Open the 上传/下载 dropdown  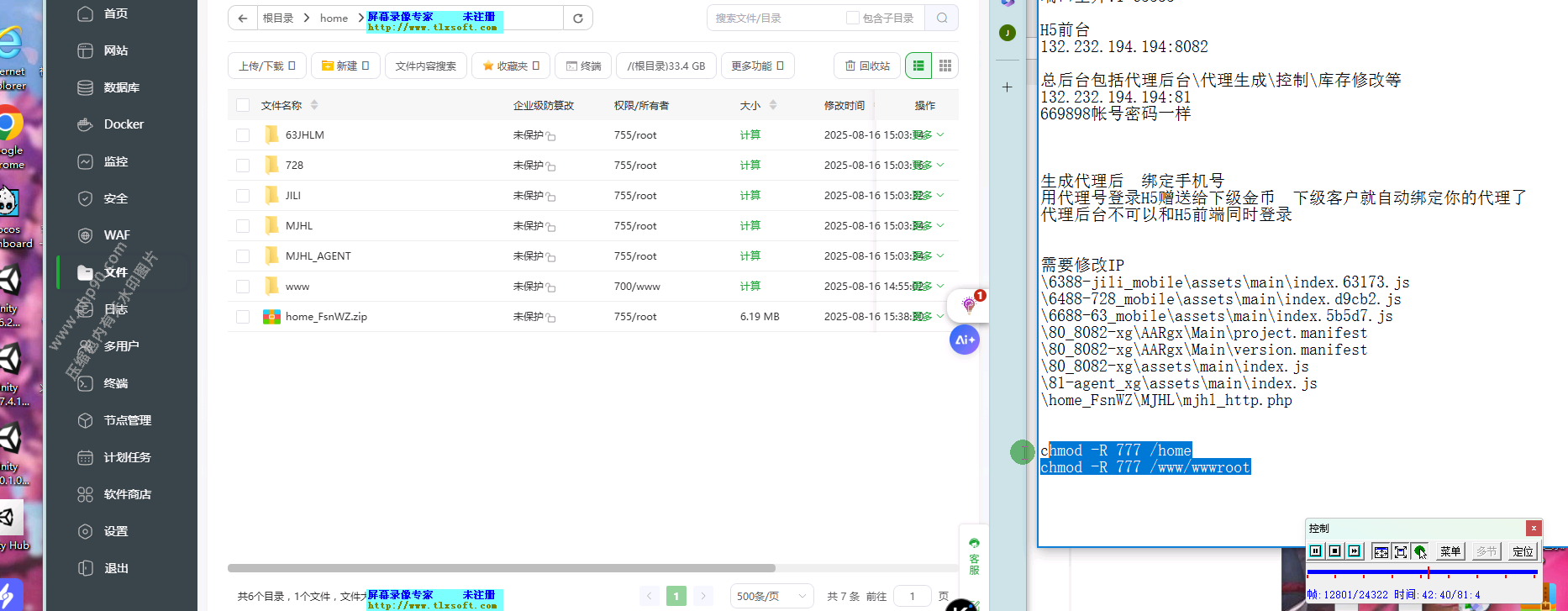click(x=266, y=66)
